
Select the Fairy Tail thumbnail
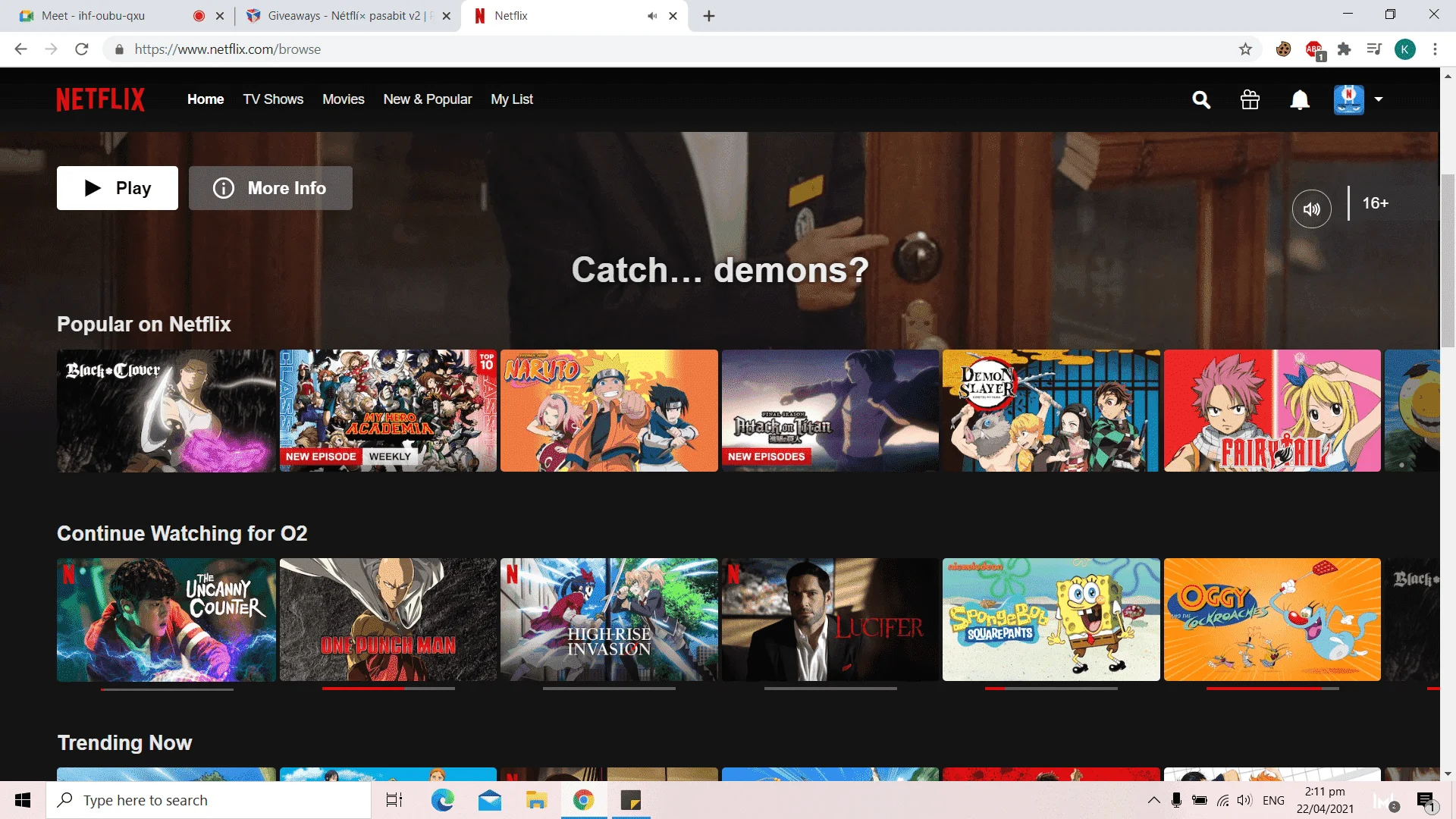tap(1272, 411)
